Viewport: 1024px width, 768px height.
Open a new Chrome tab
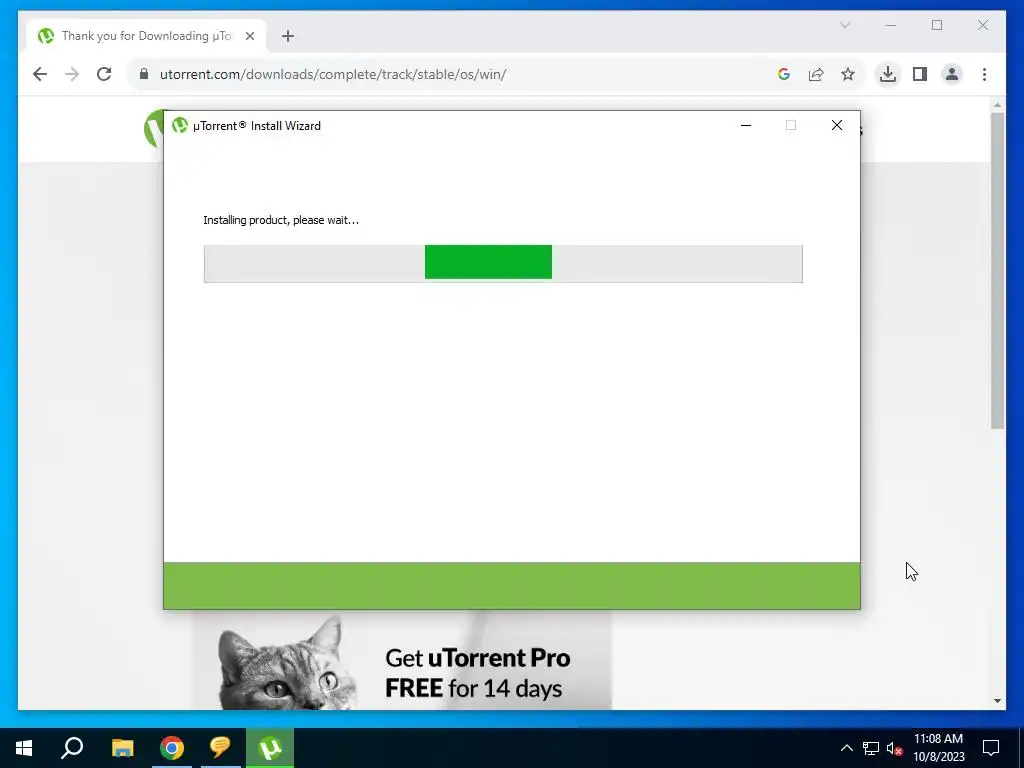pyautogui.click(x=287, y=36)
